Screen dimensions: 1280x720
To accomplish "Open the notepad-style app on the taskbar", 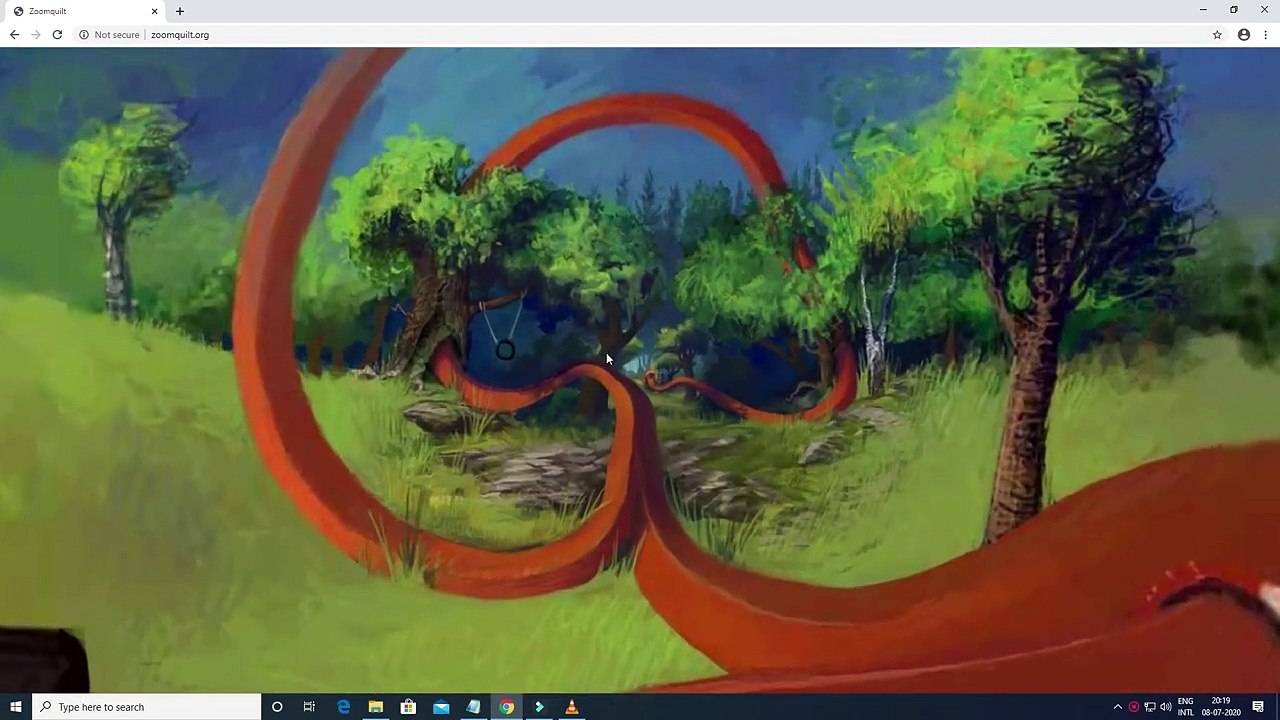I will coord(474,707).
